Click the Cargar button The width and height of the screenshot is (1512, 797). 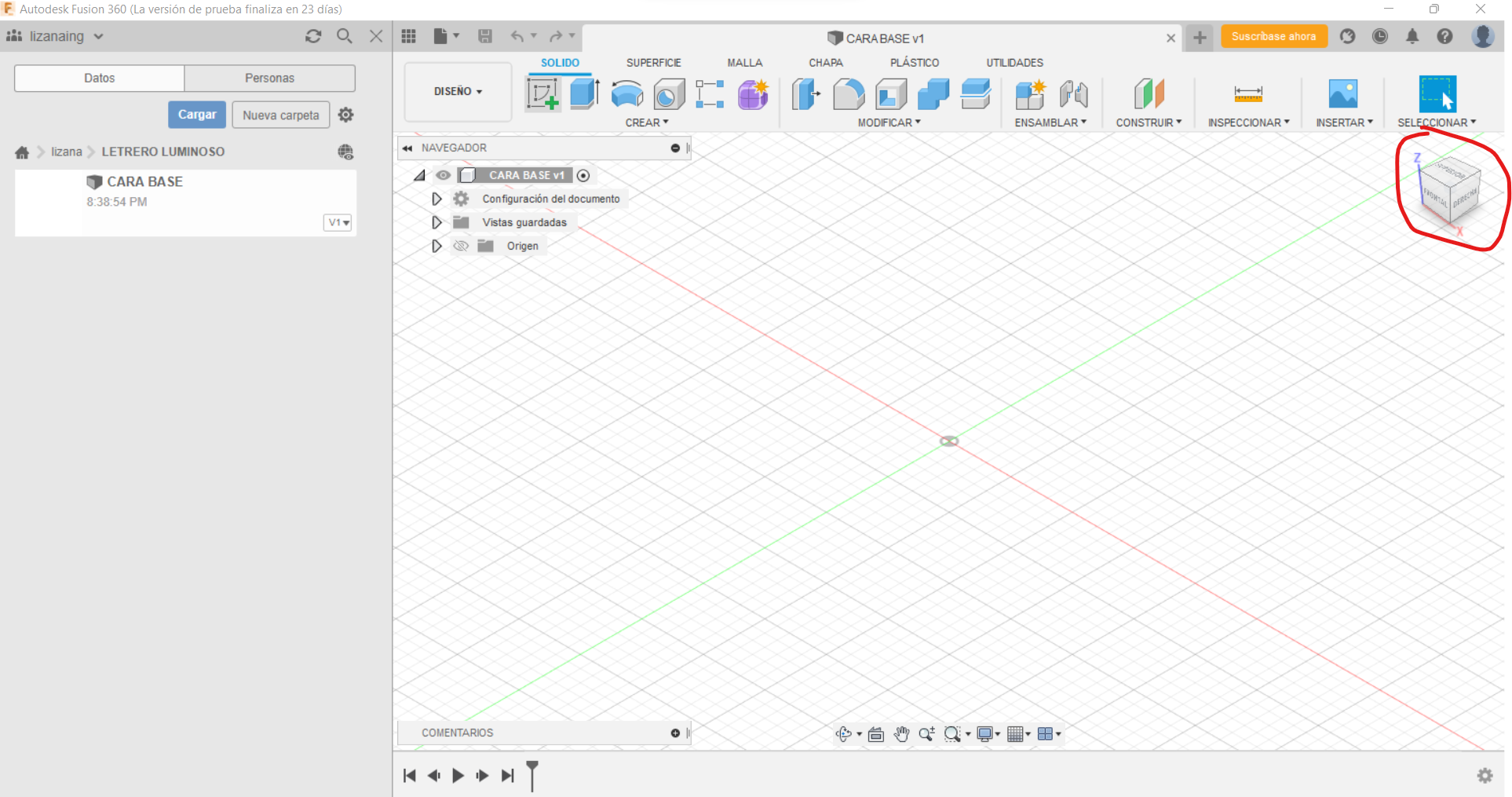click(197, 115)
